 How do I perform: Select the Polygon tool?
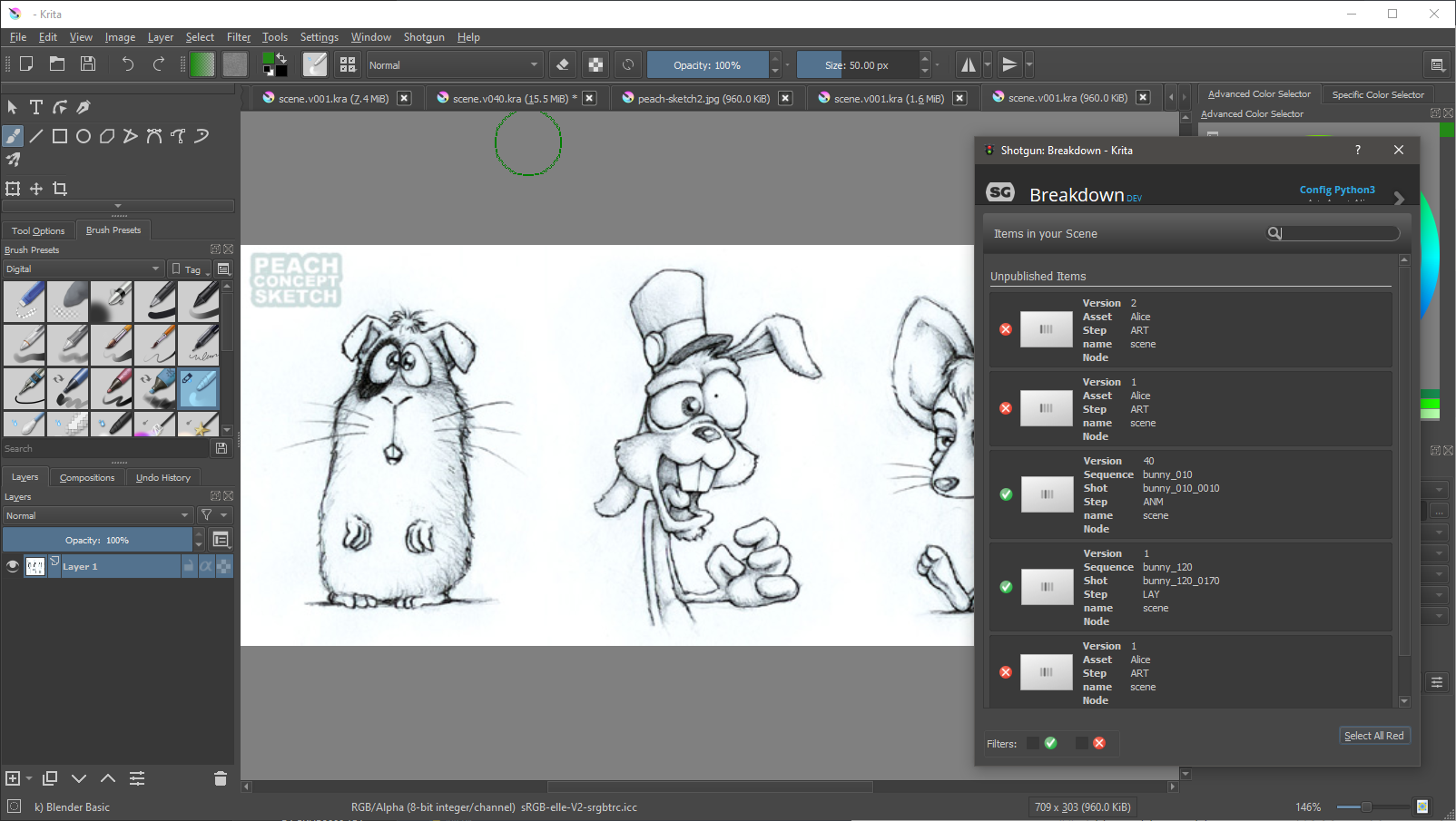[x=107, y=136]
